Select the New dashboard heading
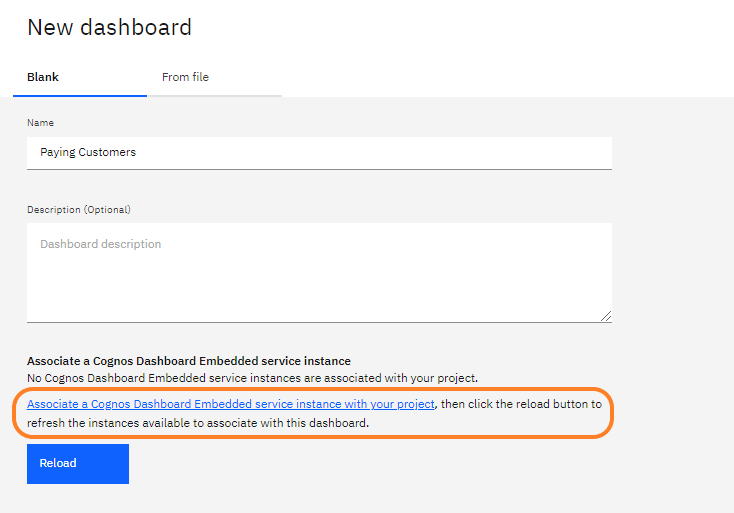 click(109, 27)
